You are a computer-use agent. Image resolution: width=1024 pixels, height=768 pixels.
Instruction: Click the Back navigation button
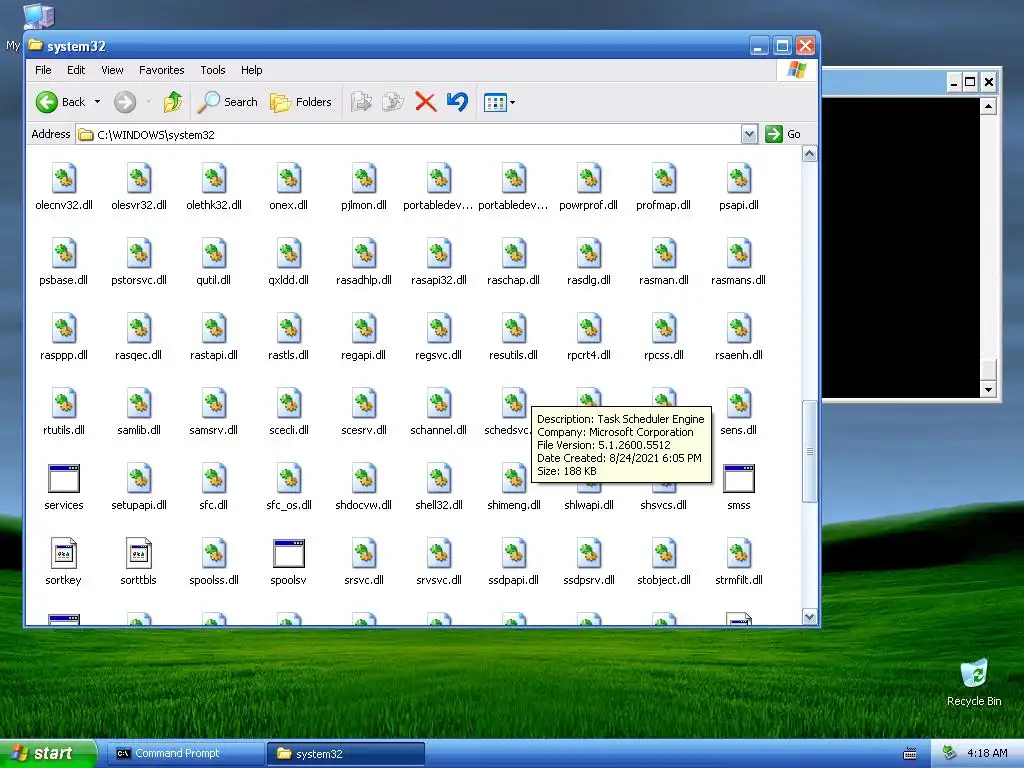[x=60, y=102]
